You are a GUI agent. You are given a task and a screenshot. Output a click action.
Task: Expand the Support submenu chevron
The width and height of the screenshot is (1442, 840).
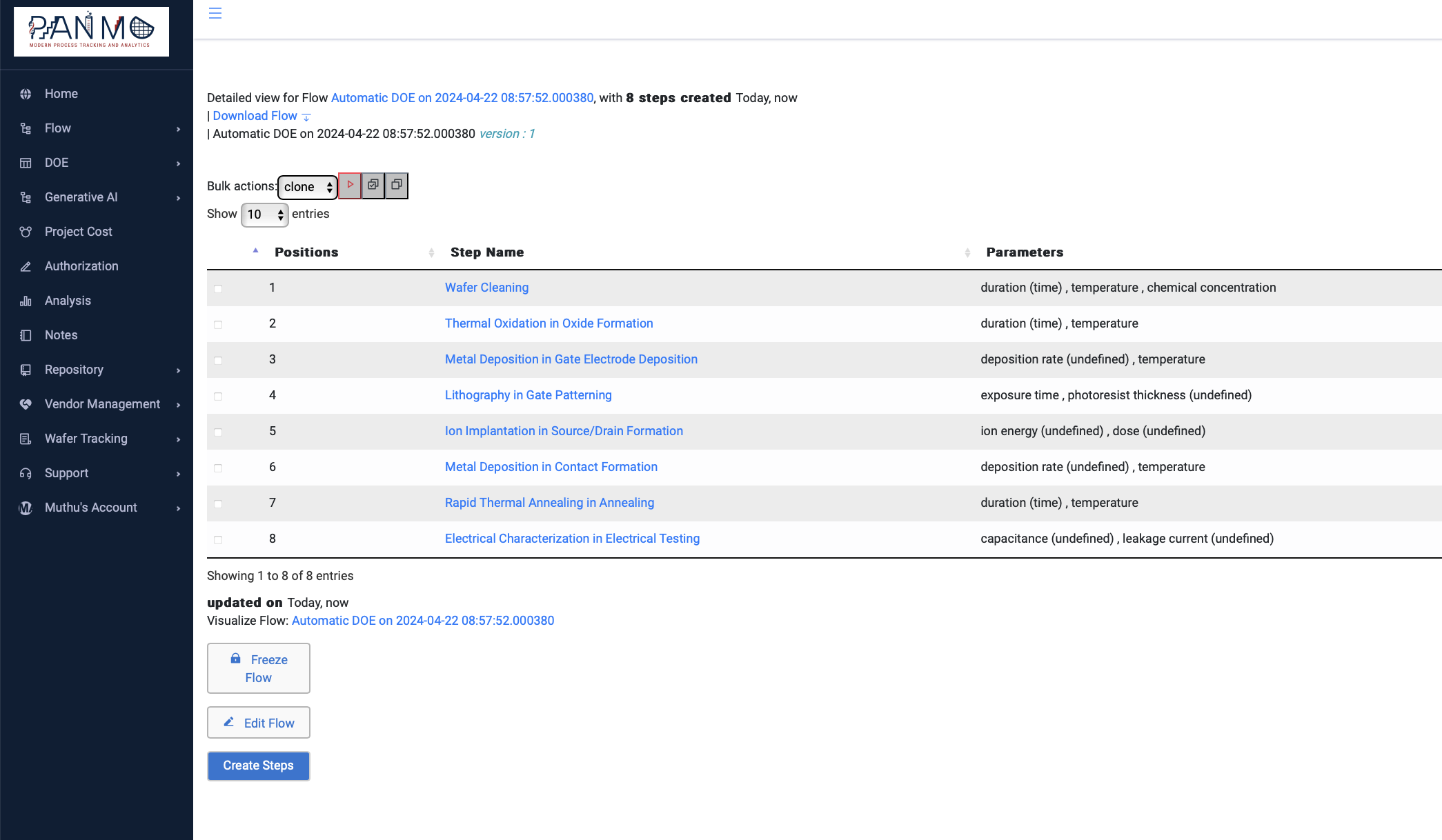178,474
